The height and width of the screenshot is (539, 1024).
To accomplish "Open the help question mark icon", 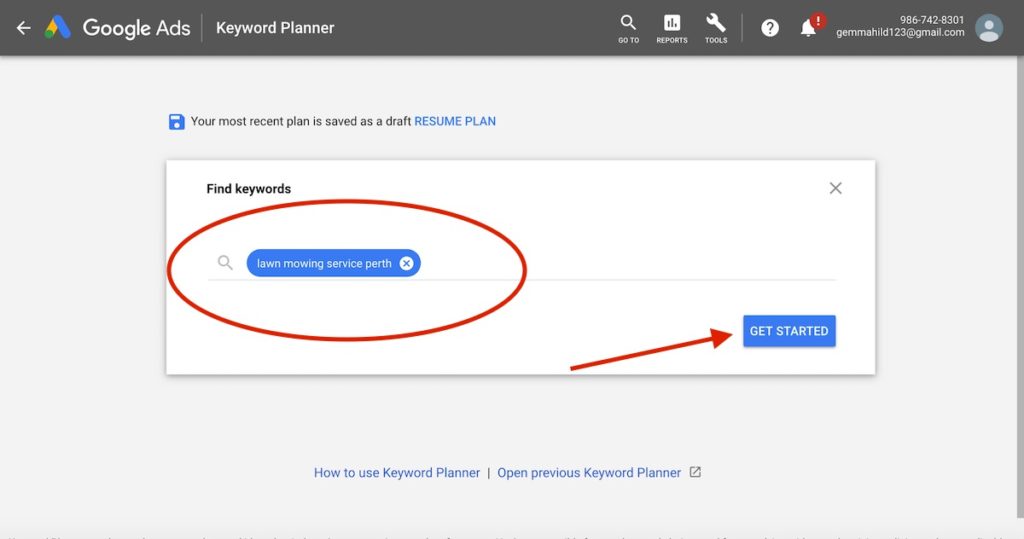I will pyautogui.click(x=770, y=28).
